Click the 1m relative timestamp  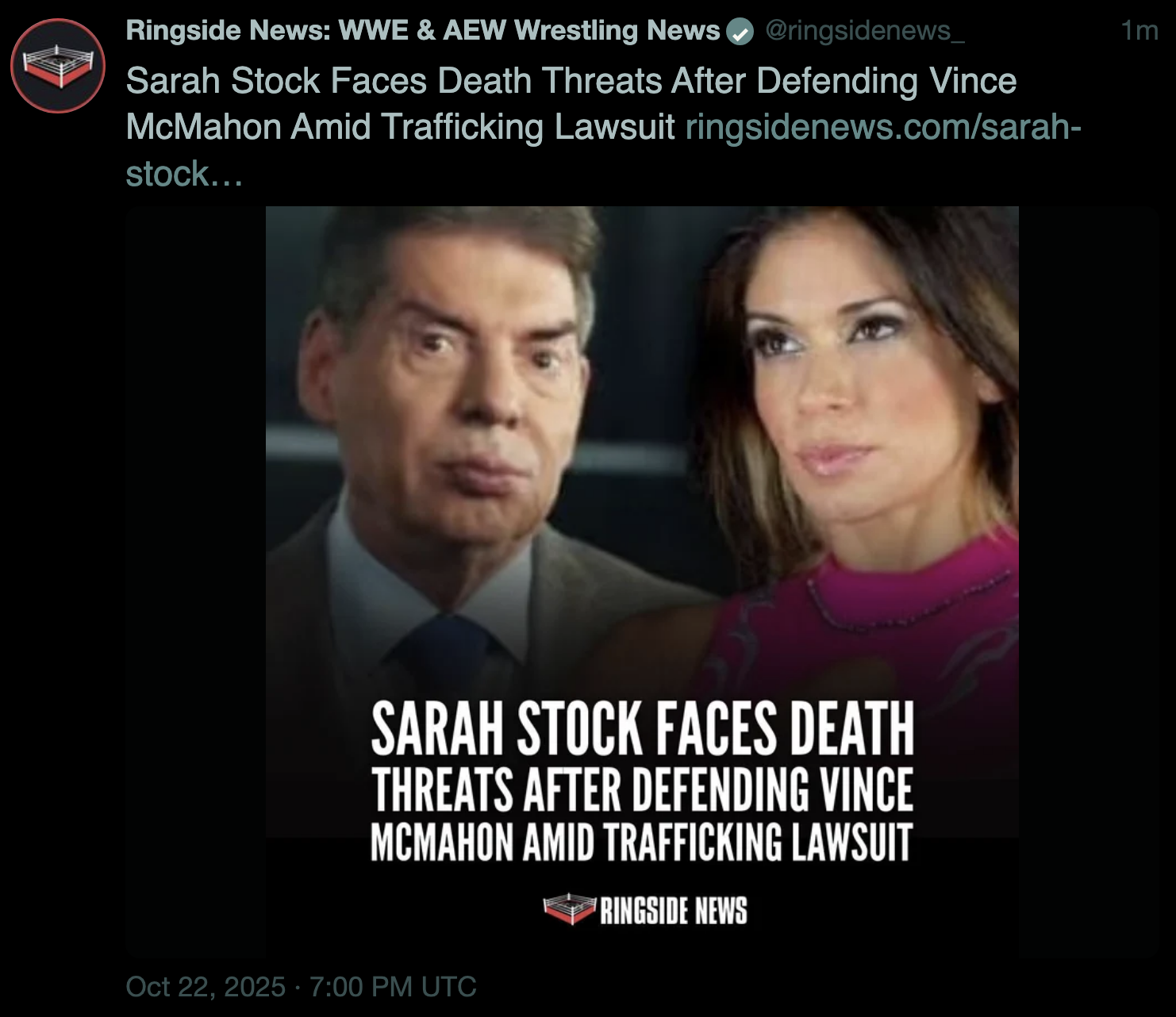(1139, 30)
